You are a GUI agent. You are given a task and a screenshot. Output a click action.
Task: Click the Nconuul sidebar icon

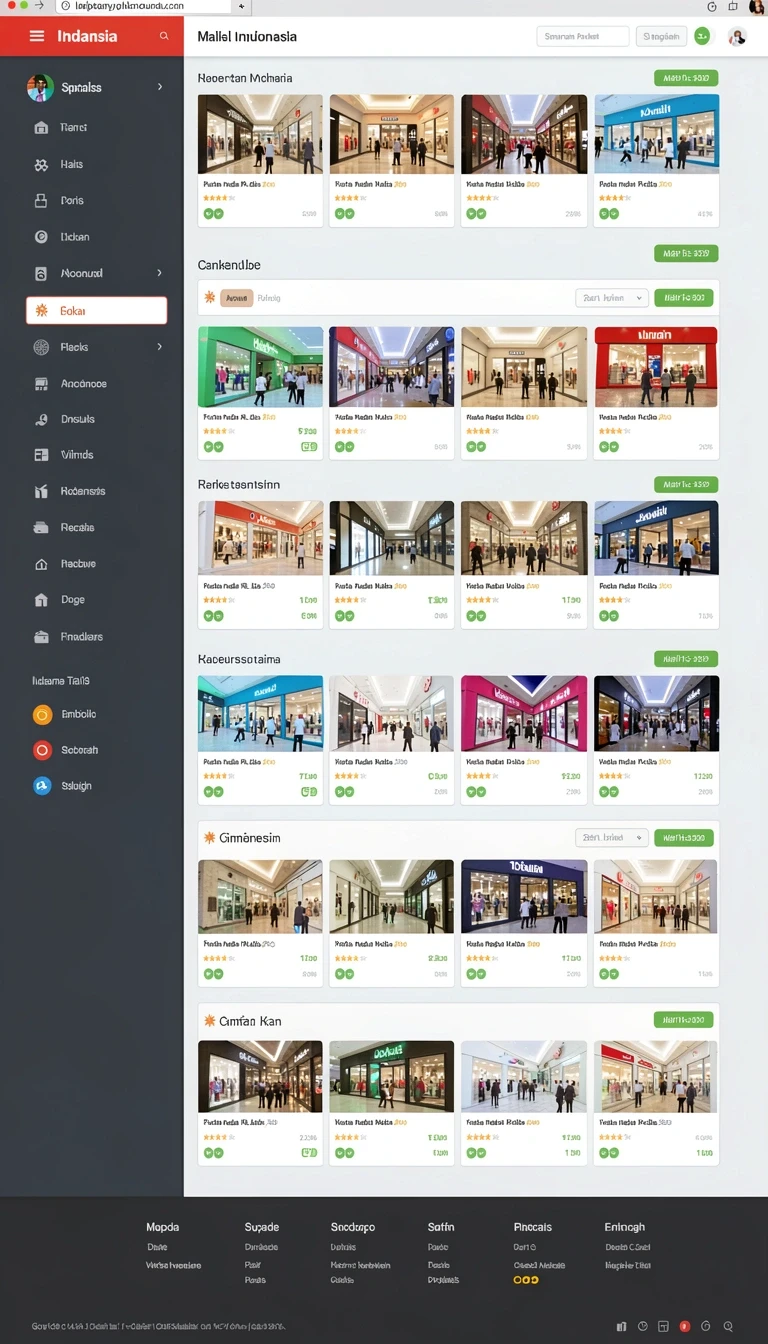[x=41, y=273]
